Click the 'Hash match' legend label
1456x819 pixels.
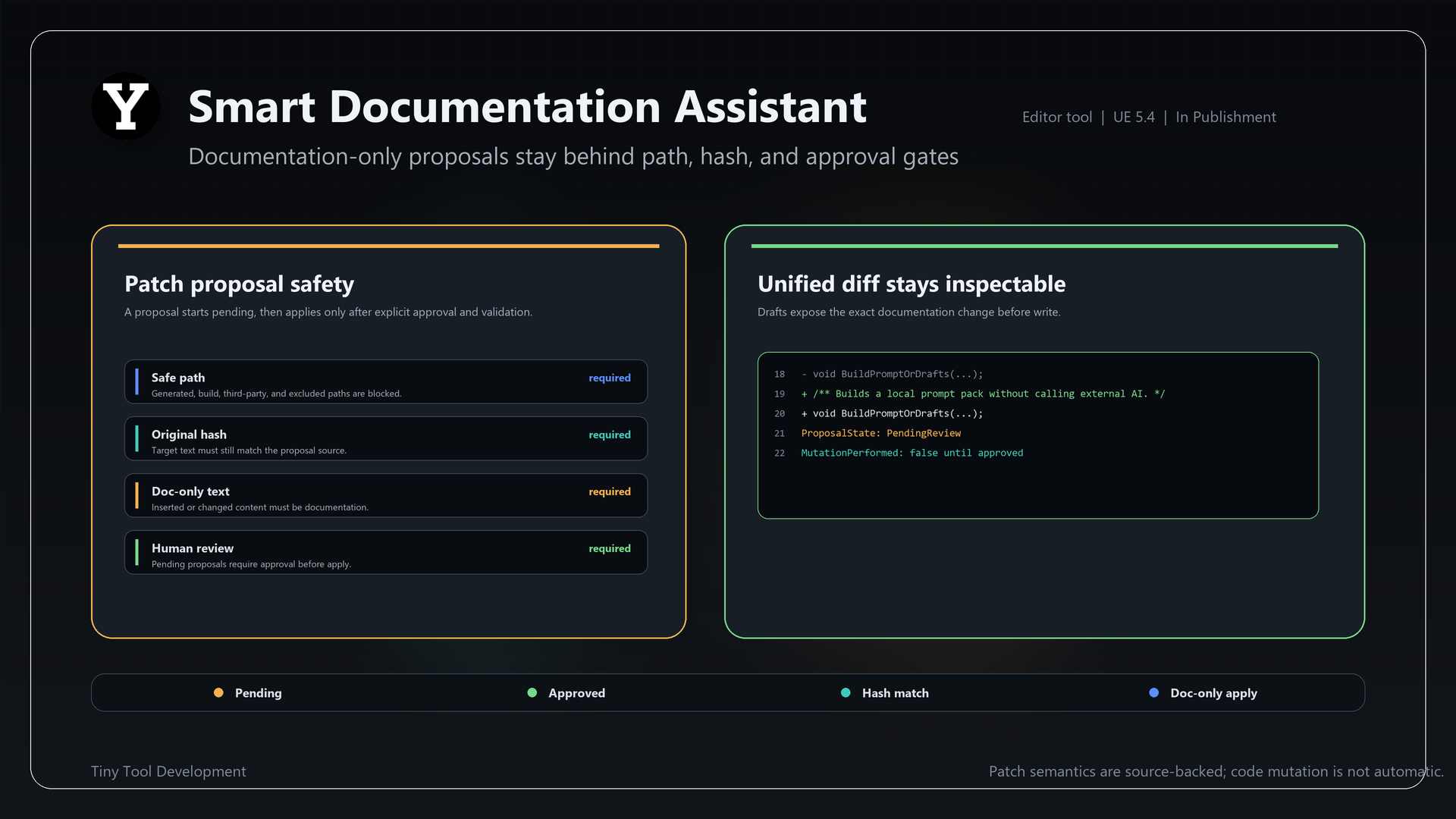(x=896, y=693)
